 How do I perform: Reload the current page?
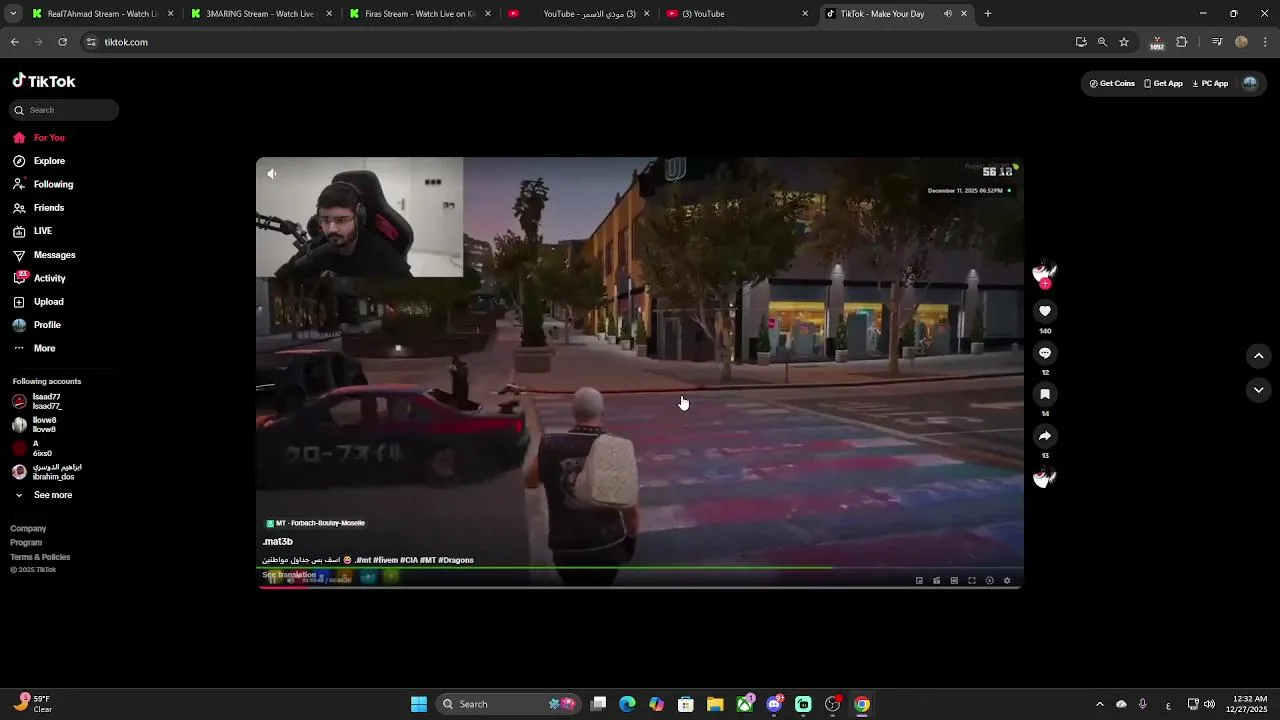click(x=62, y=42)
